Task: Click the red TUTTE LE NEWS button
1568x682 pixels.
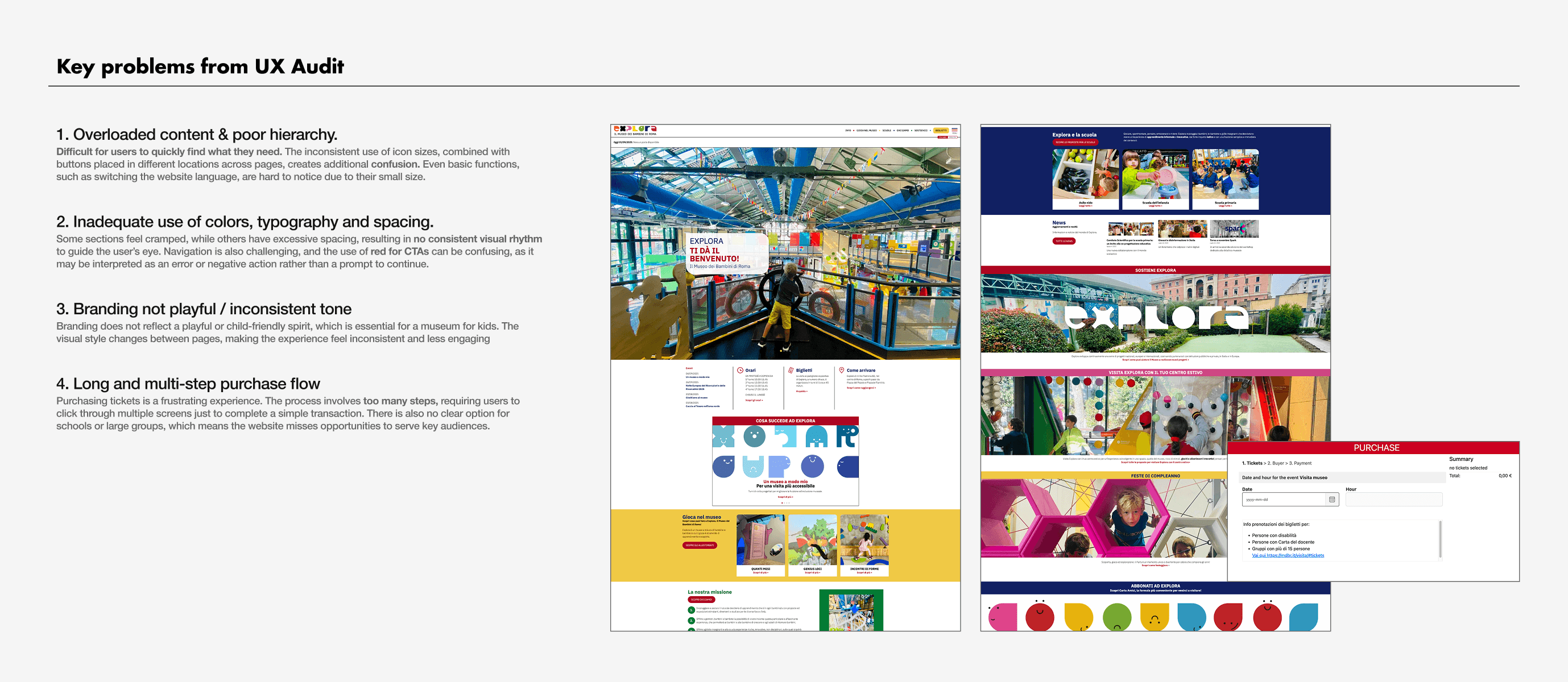Action: pos(1064,242)
